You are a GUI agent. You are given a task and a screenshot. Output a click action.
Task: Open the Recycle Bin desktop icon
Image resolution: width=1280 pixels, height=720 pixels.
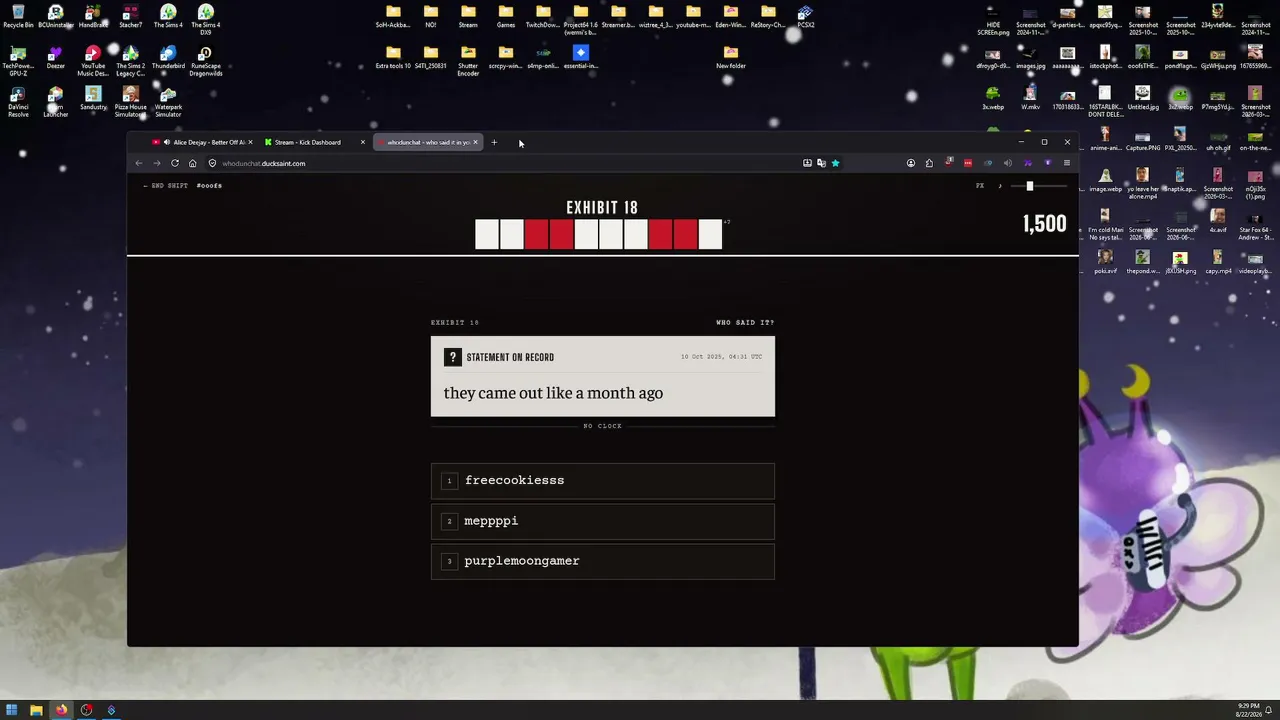tap(18, 16)
